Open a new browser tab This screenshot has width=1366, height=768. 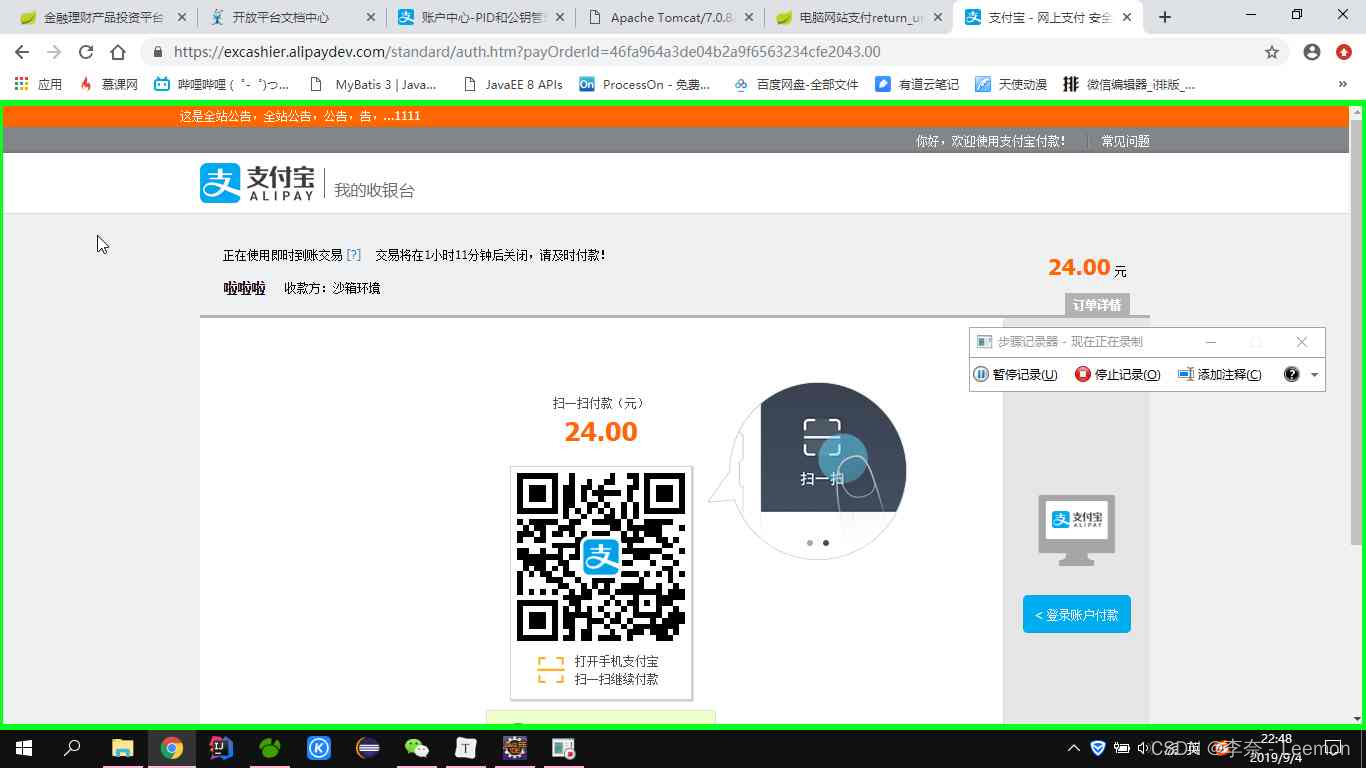pos(1165,17)
